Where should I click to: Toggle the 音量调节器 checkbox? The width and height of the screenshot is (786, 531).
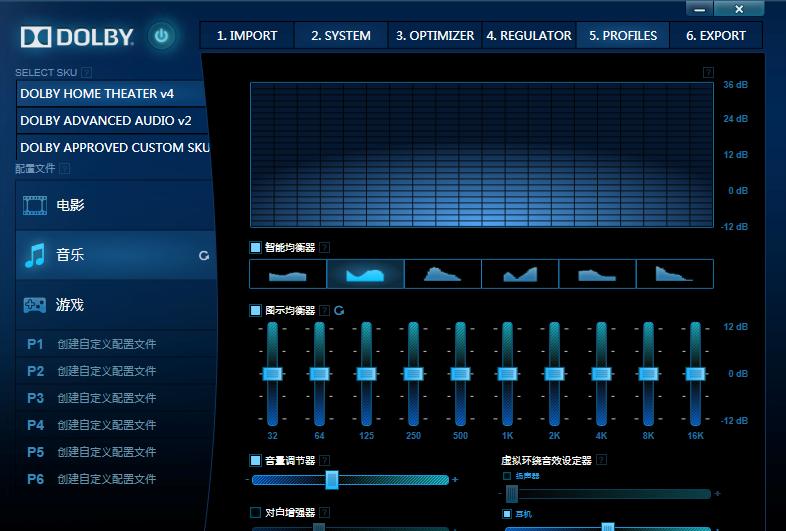pyautogui.click(x=255, y=460)
